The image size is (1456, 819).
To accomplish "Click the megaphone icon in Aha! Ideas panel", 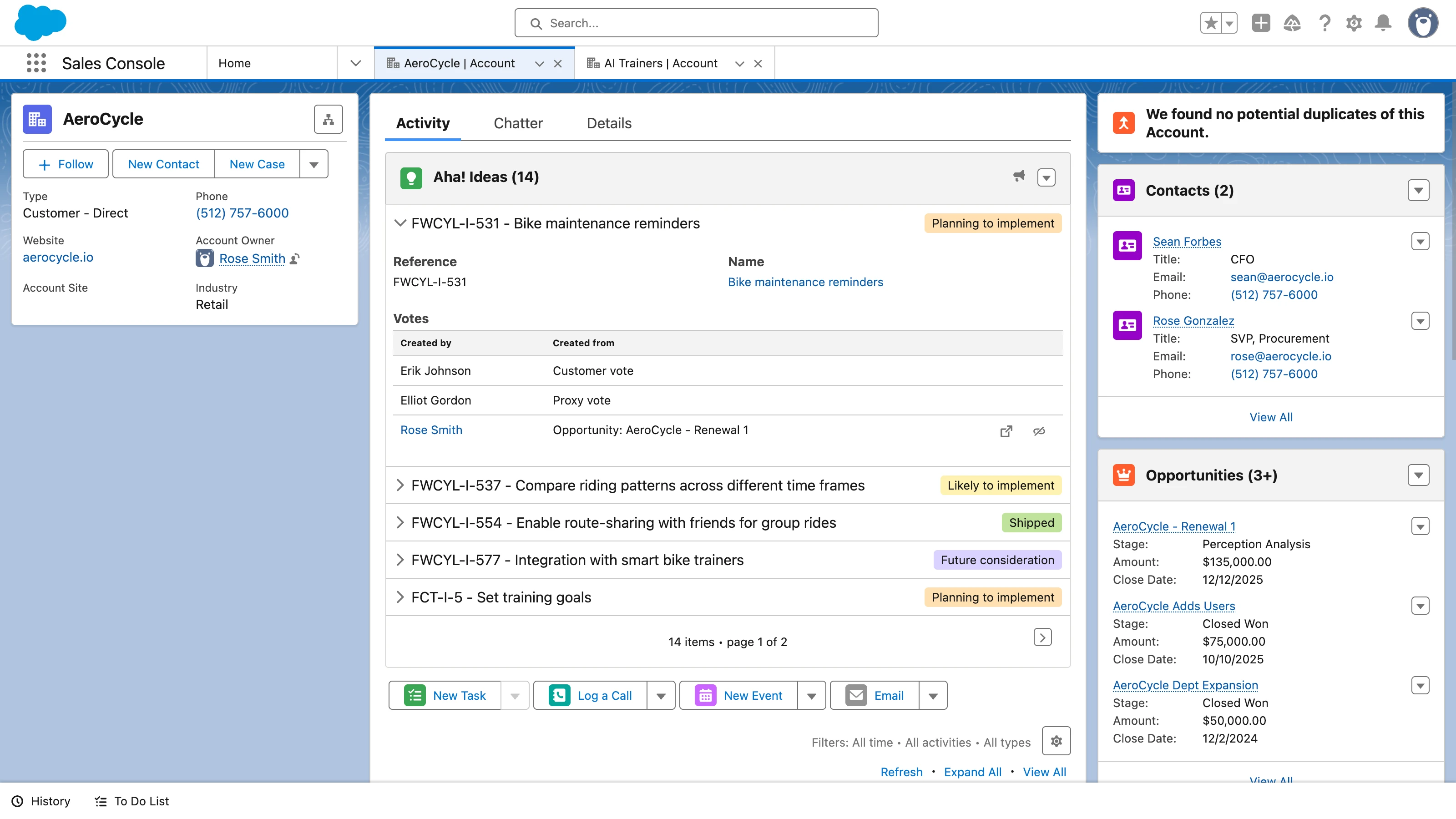I will pyautogui.click(x=1019, y=176).
